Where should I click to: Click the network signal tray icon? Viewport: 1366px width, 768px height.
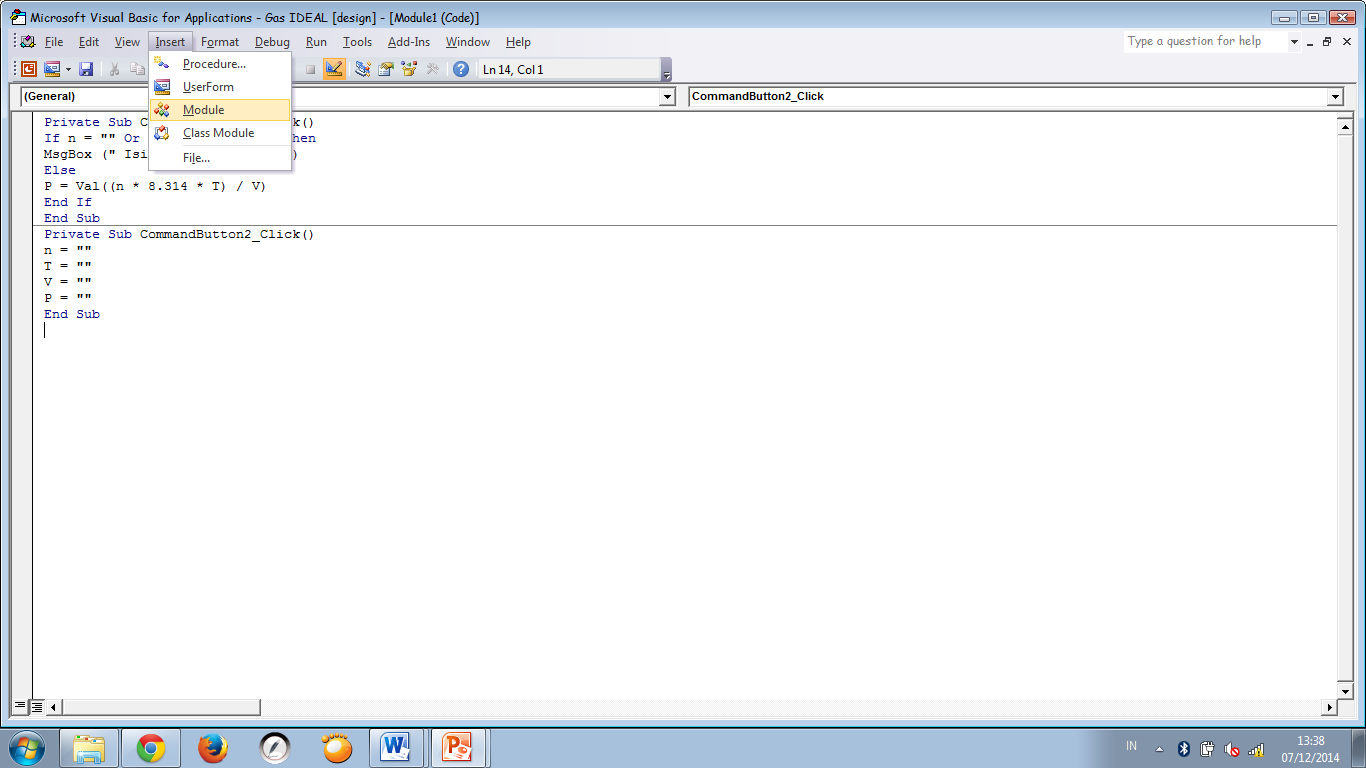(x=1257, y=749)
